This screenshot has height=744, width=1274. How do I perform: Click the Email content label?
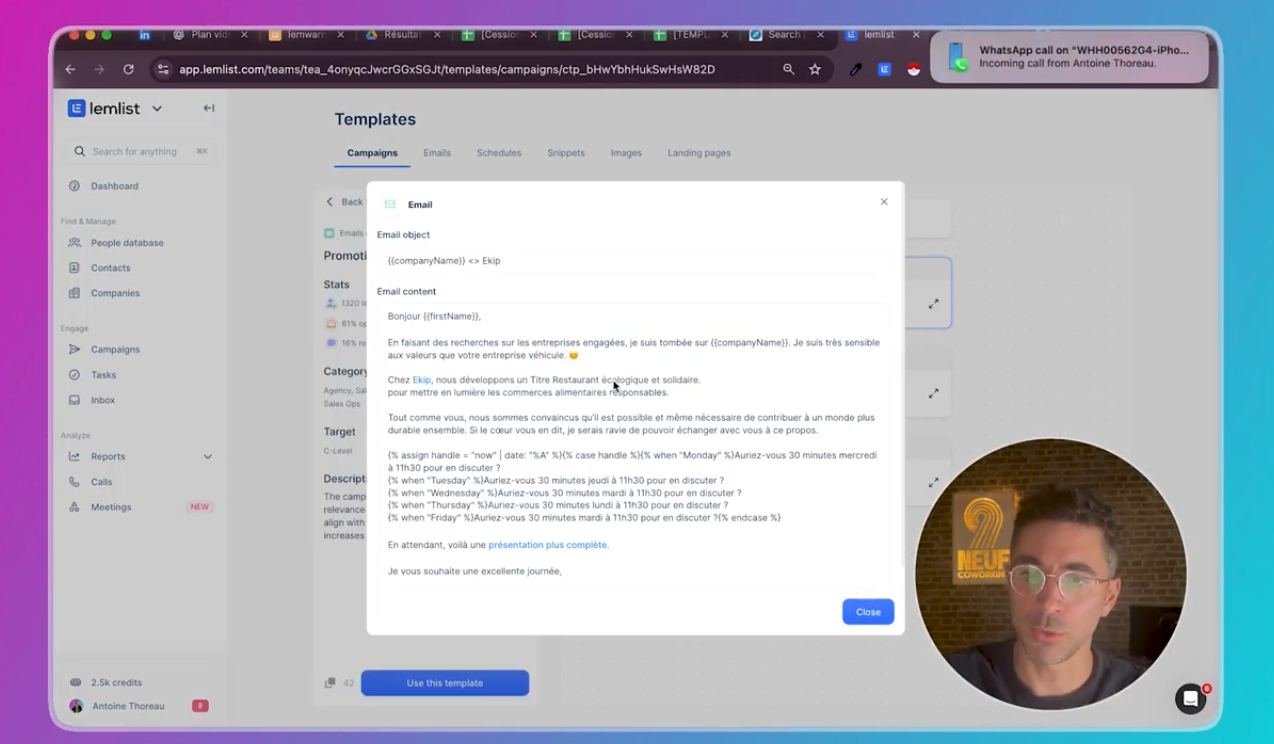tap(406, 292)
